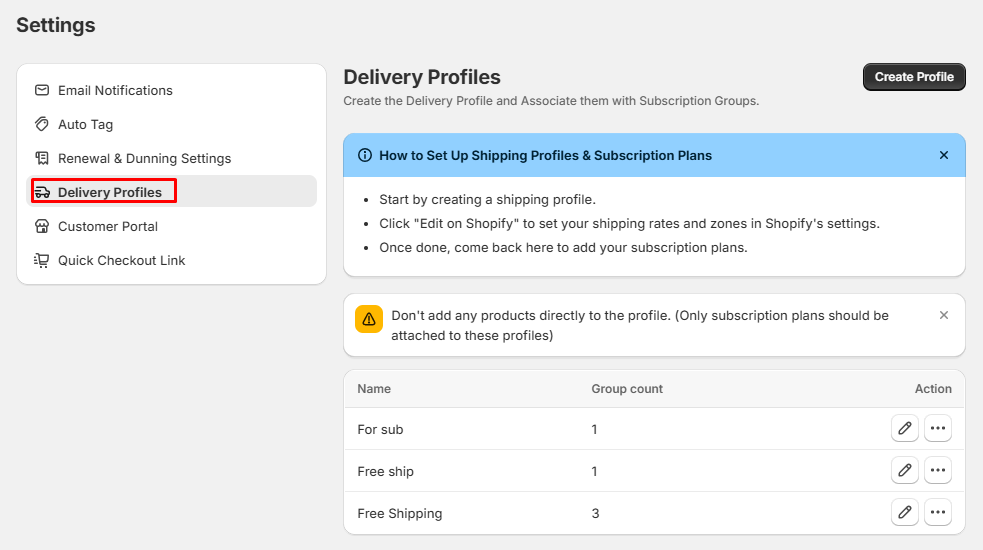This screenshot has height=550, width=983.
Task: Click the Group count column header
Action: click(627, 389)
